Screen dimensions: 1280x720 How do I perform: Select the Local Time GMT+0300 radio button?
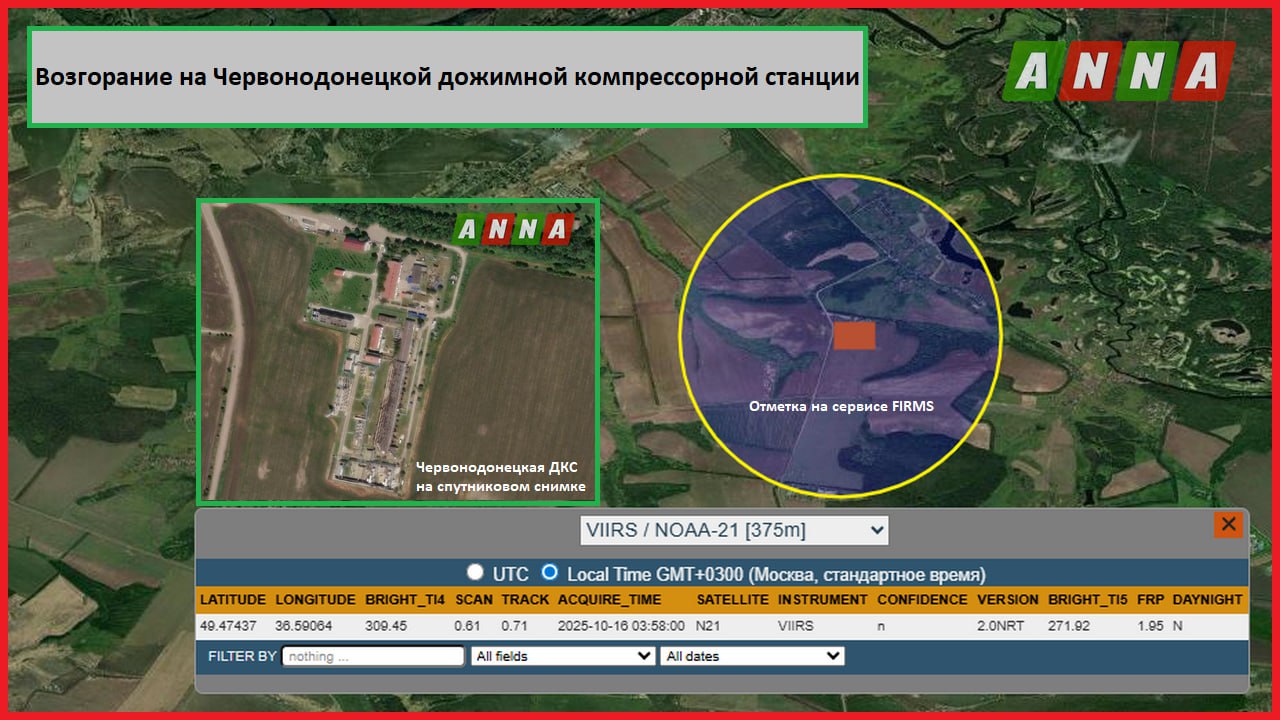pyautogui.click(x=549, y=573)
